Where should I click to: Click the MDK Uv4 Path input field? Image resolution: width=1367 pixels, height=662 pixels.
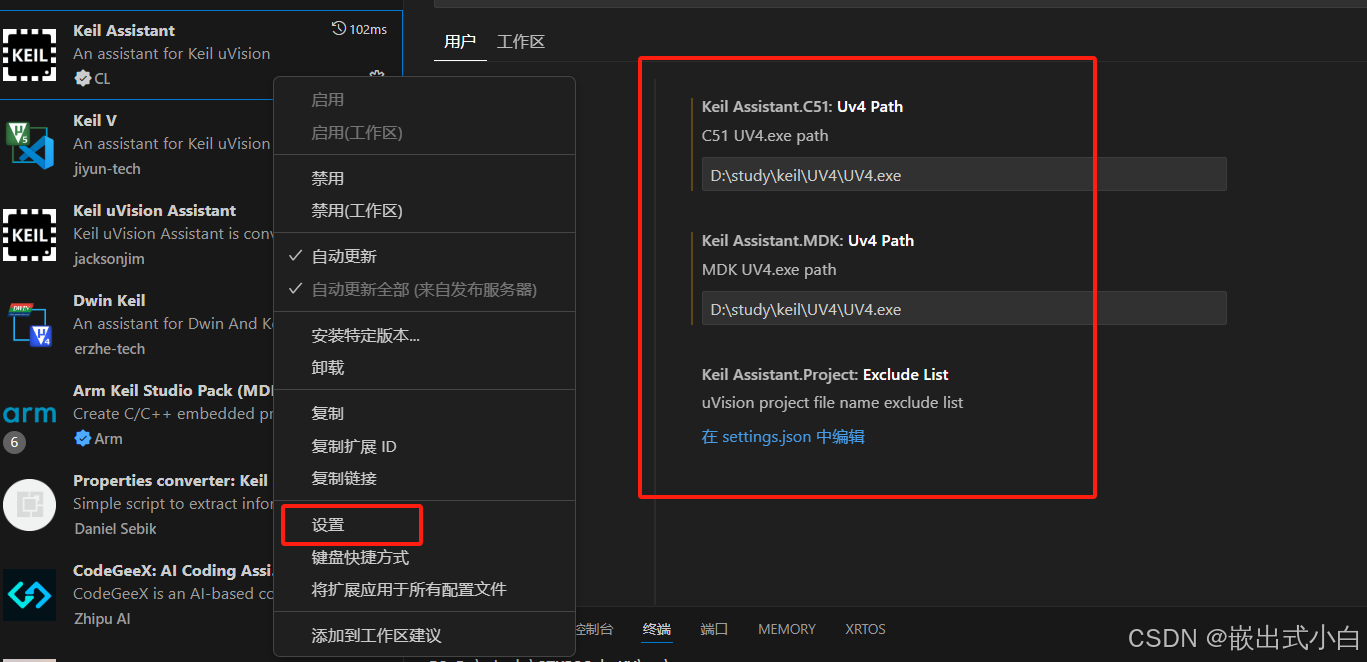[x=964, y=309]
